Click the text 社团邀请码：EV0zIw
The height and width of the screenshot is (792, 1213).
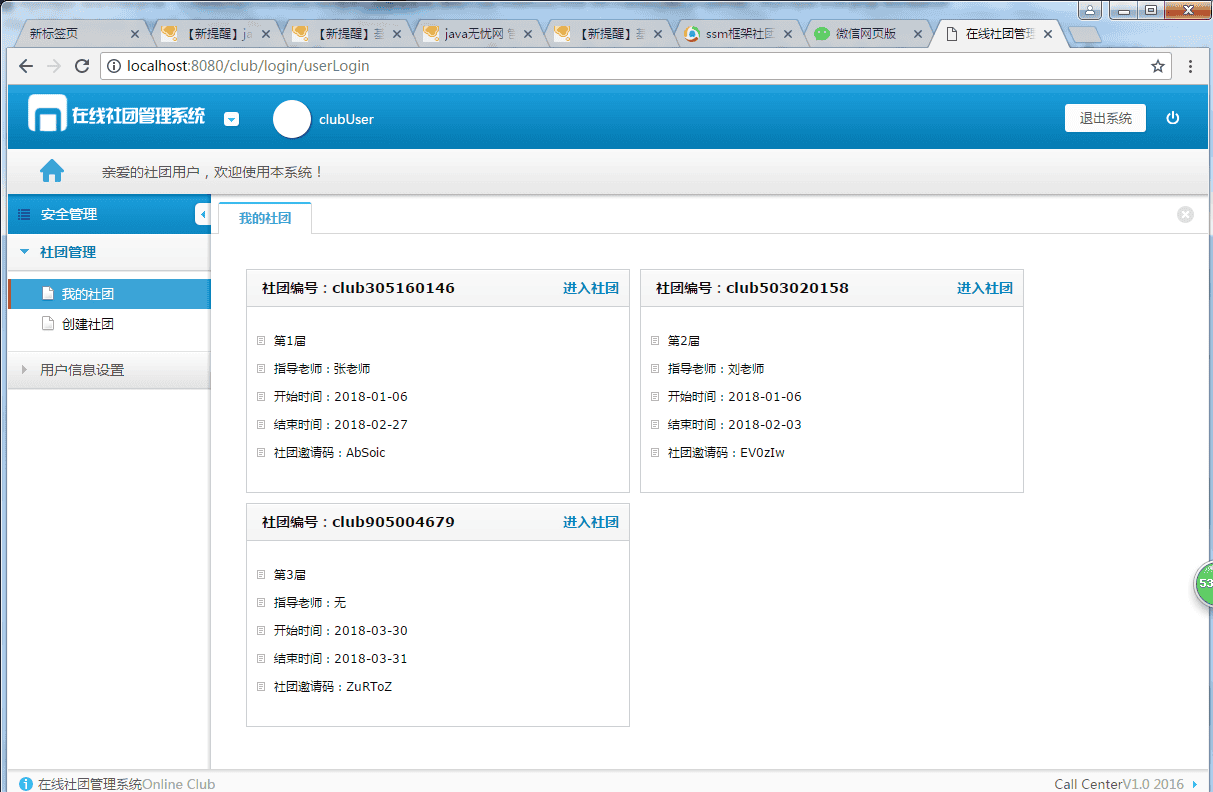click(x=726, y=453)
